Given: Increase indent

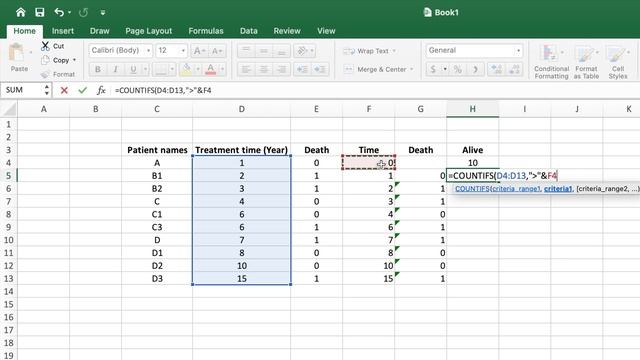Looking at the screenshot, I should pyautogui.click(x=320, y=69).
